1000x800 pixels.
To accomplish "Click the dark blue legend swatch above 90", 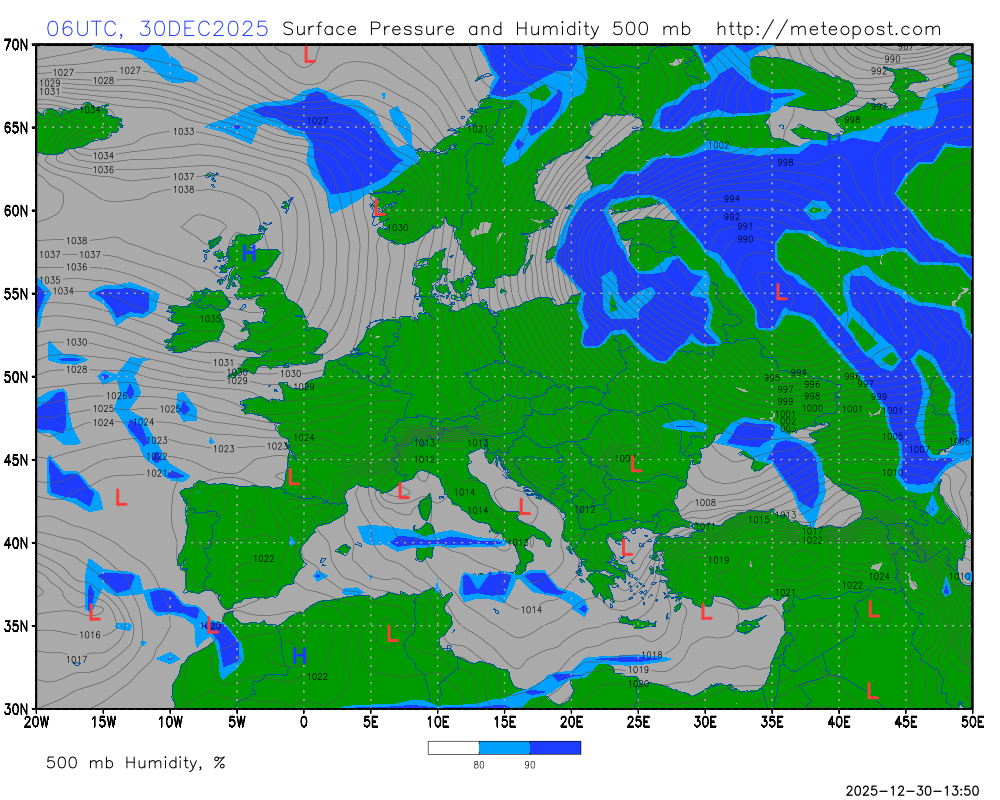I will [x=555, y=747].
